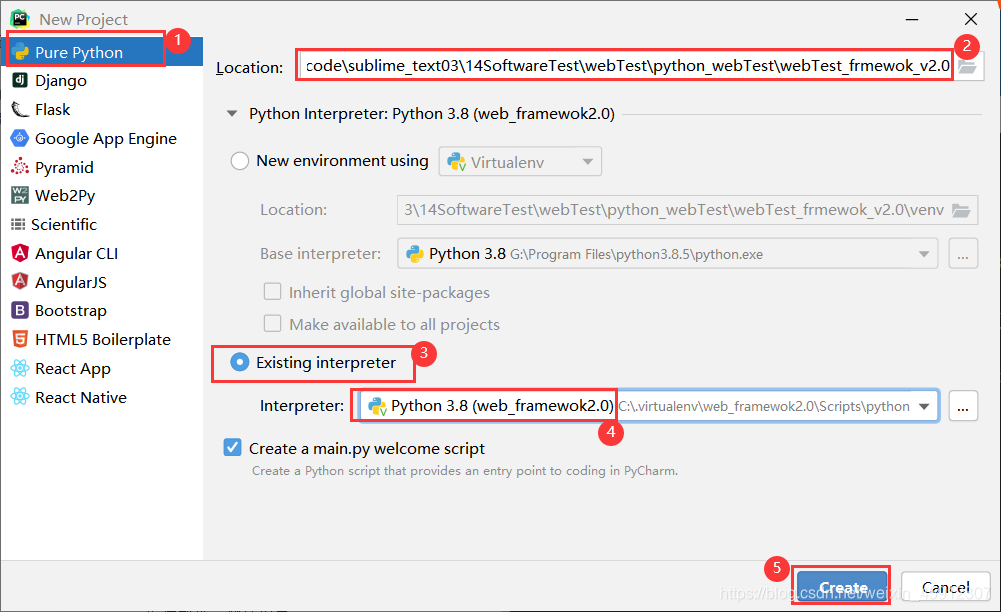Click ellipsis button beside Base interpreter
Viewport: 1001px width, 612px height.
click(x=963, y=254)
